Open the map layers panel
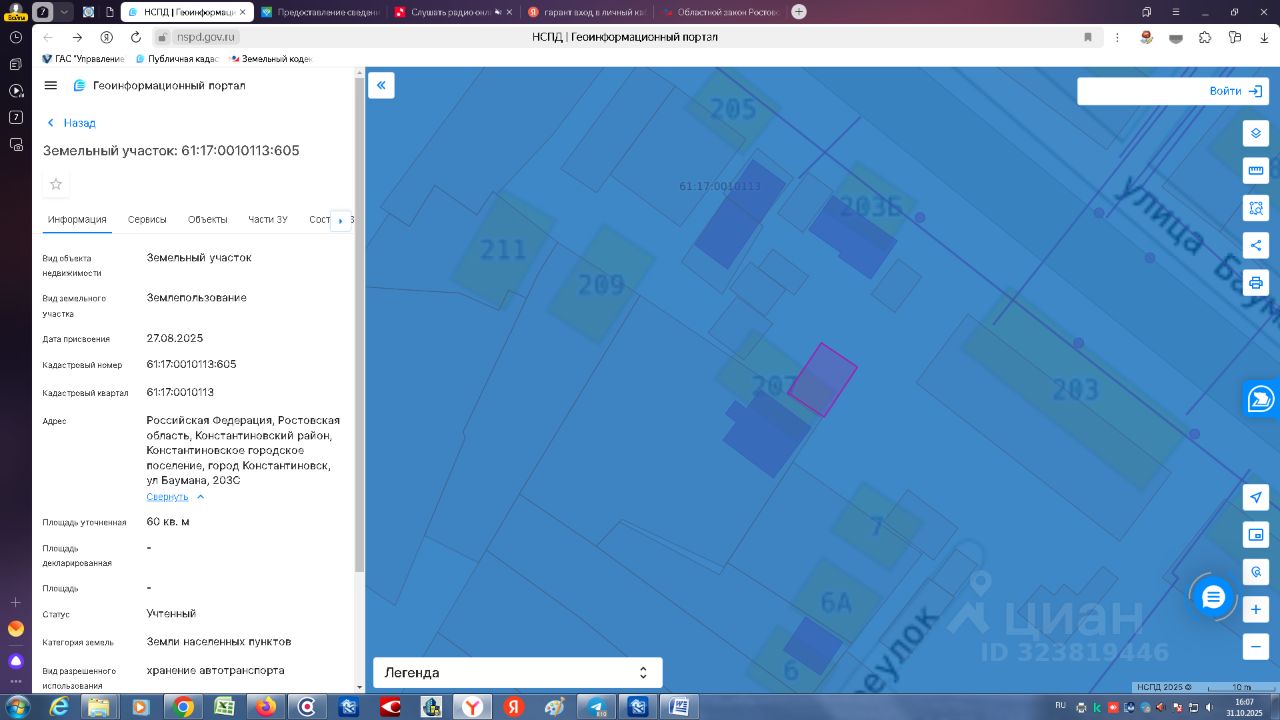This screenshot has width=1280, height=720. (x=1256, y=133)
